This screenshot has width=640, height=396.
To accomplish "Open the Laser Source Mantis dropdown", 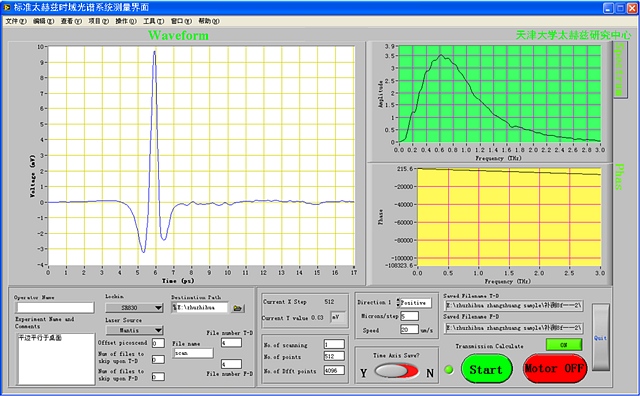I will coord(134,330).
